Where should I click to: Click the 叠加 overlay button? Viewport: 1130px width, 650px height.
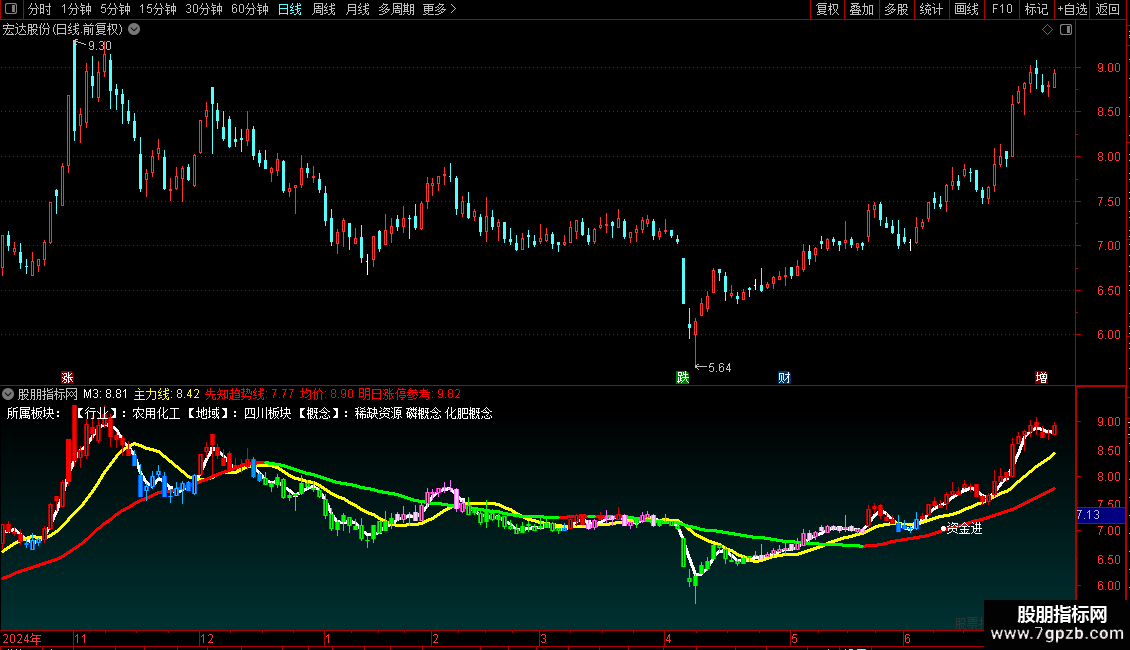click(x=861, y=9)
